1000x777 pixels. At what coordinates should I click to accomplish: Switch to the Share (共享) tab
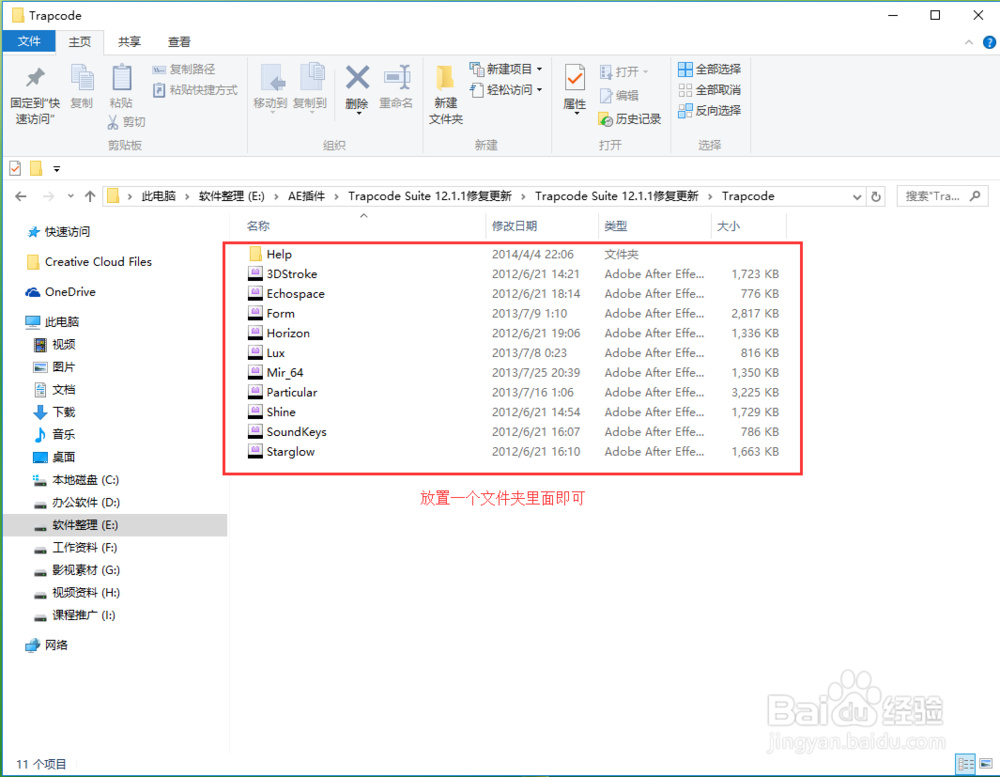point(129,41)
